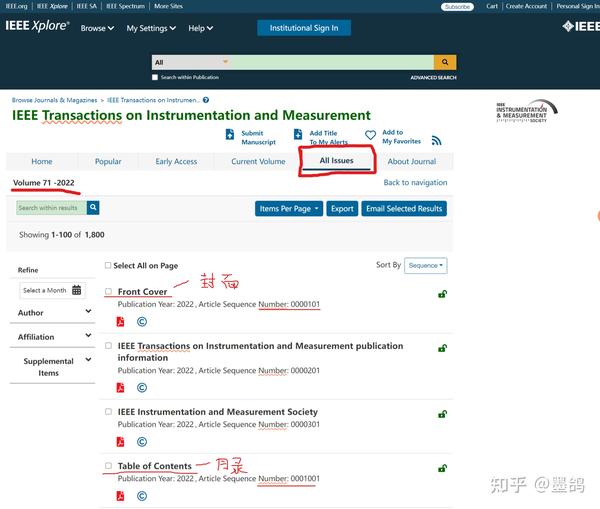Image resolution: width=600 pixels, height=509 pixels.
Task: Click the Subscribe button
Action: tap(457, 7)
